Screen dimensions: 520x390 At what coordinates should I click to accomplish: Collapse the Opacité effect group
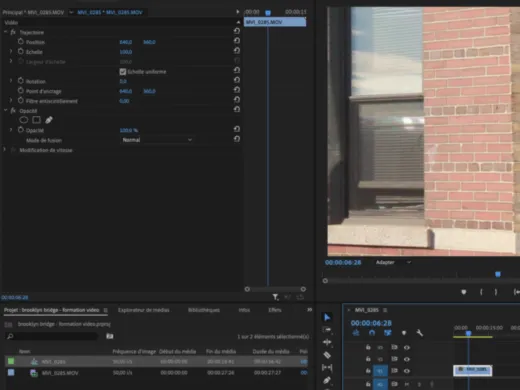[x=5, y=110]
